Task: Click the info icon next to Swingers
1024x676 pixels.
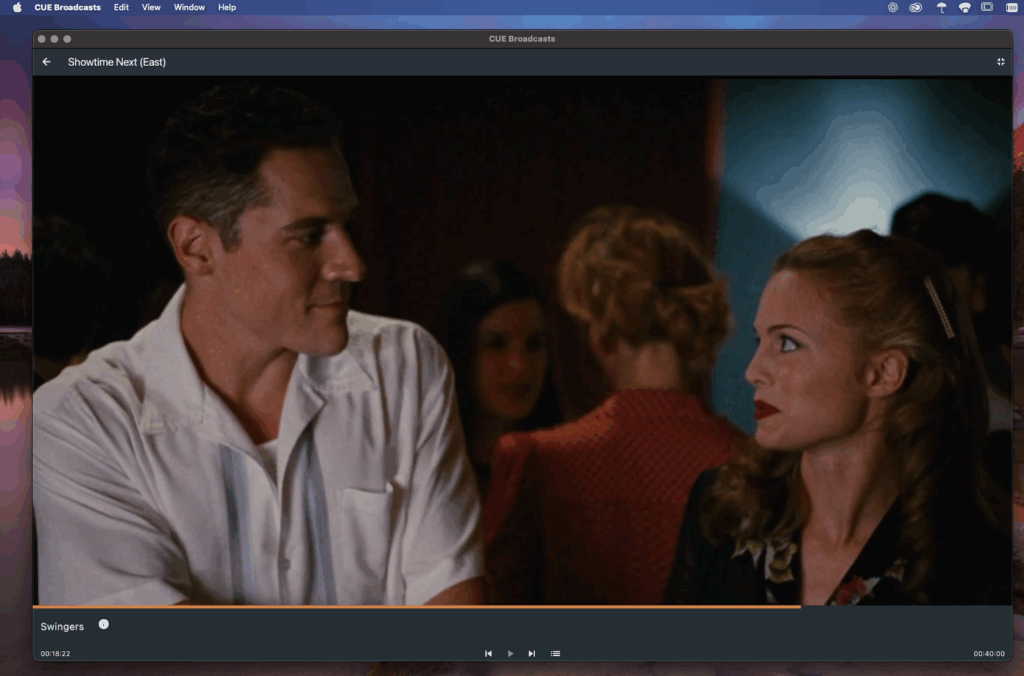Action: [103, 624]
